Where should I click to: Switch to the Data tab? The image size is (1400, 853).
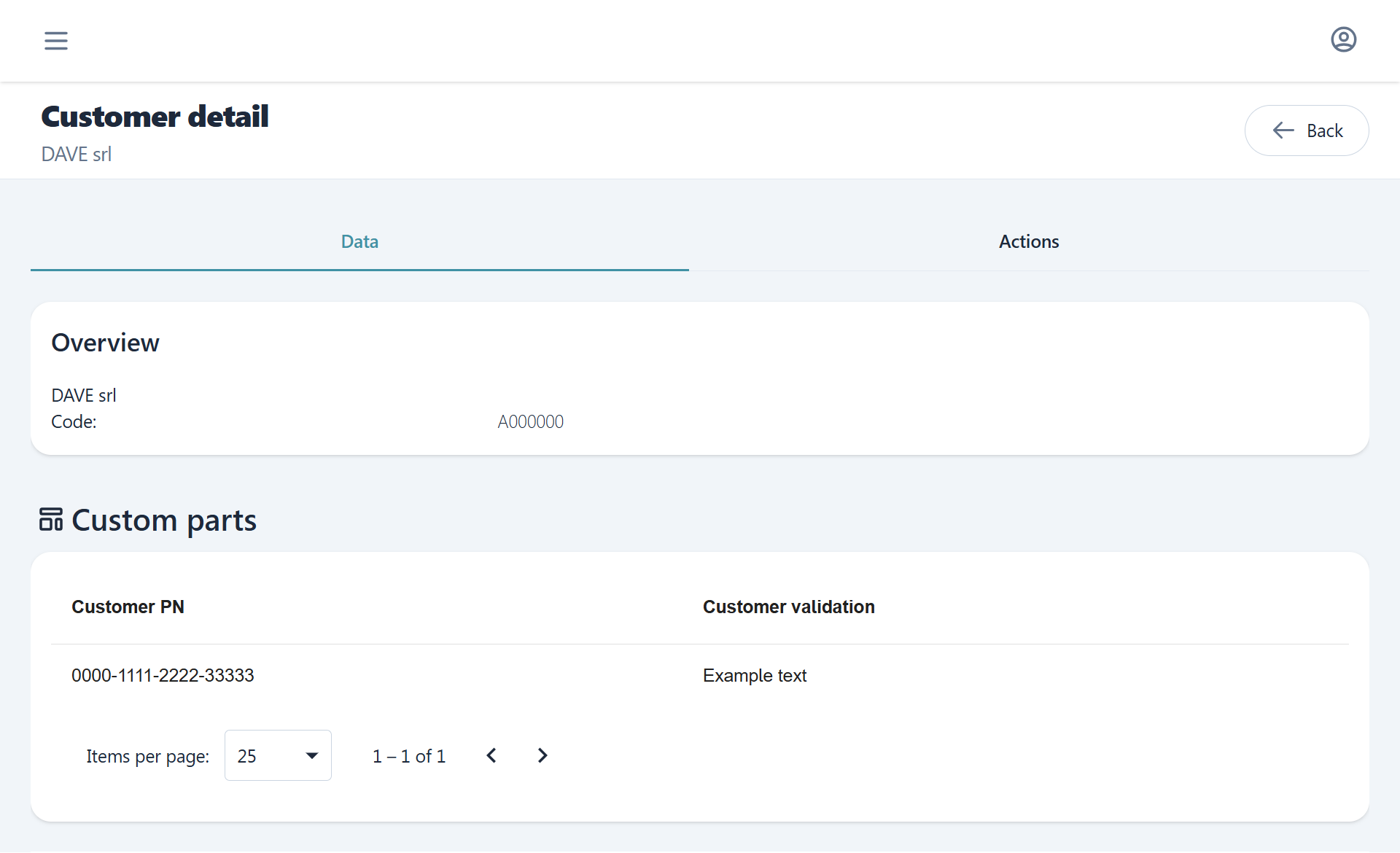pos(359,241)
